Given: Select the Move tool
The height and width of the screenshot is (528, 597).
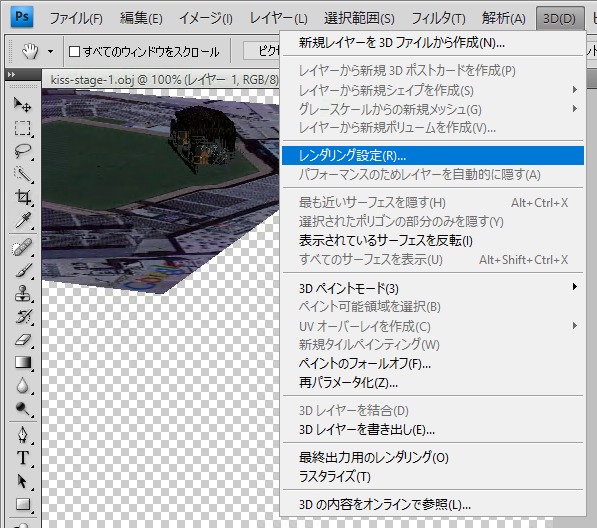Looking at the screenshot, I should tap(22, 105).
